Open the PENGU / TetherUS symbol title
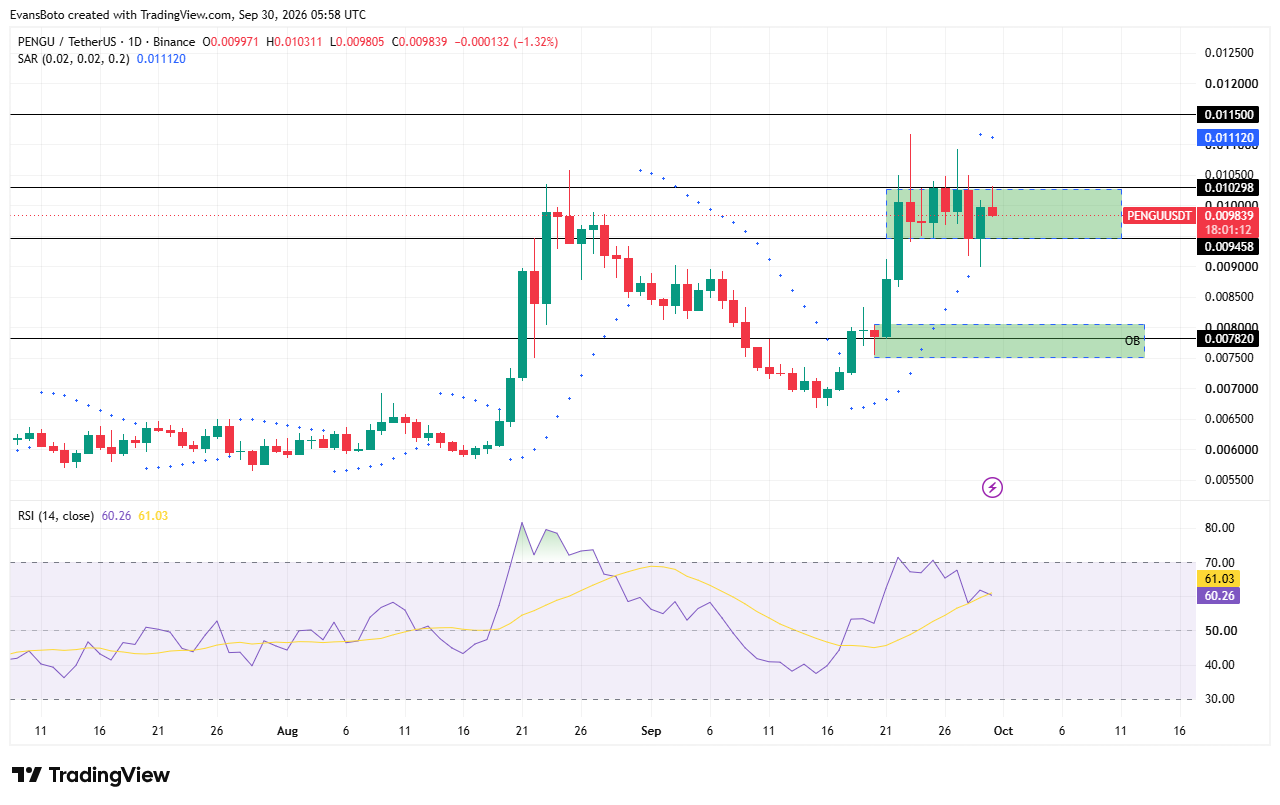 click(70, 42)
